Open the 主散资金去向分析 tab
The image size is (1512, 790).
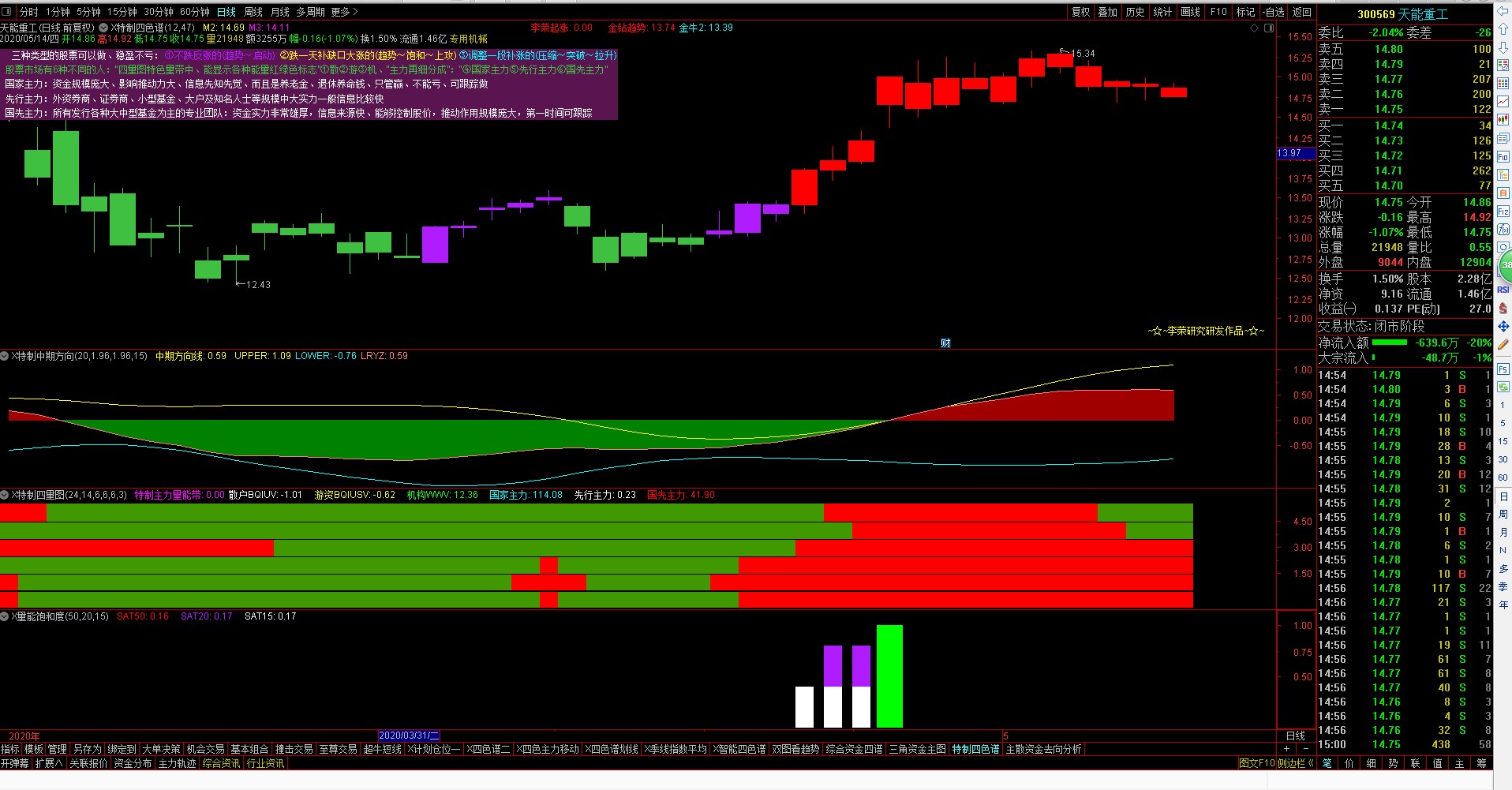pyautogui.click(x=1043, y=749)
